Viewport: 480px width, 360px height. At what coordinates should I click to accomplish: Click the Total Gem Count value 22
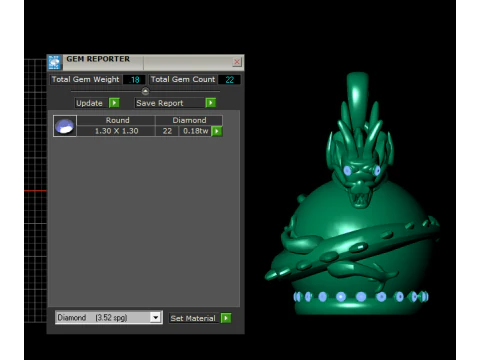[x=230, y=80]
